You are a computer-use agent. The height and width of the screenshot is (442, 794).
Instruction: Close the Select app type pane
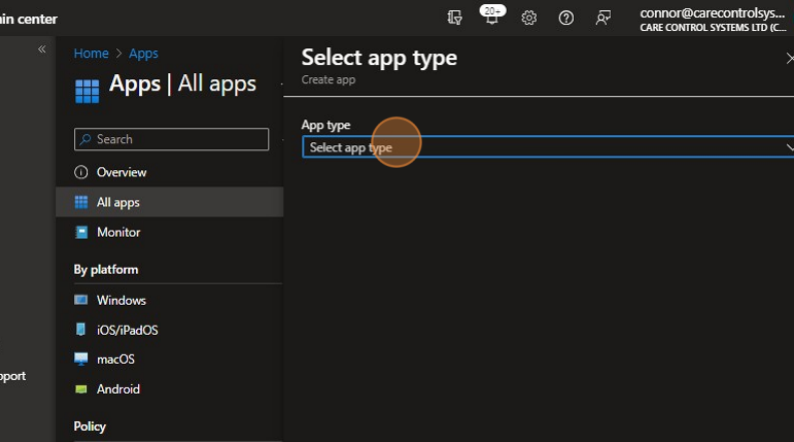789,58
